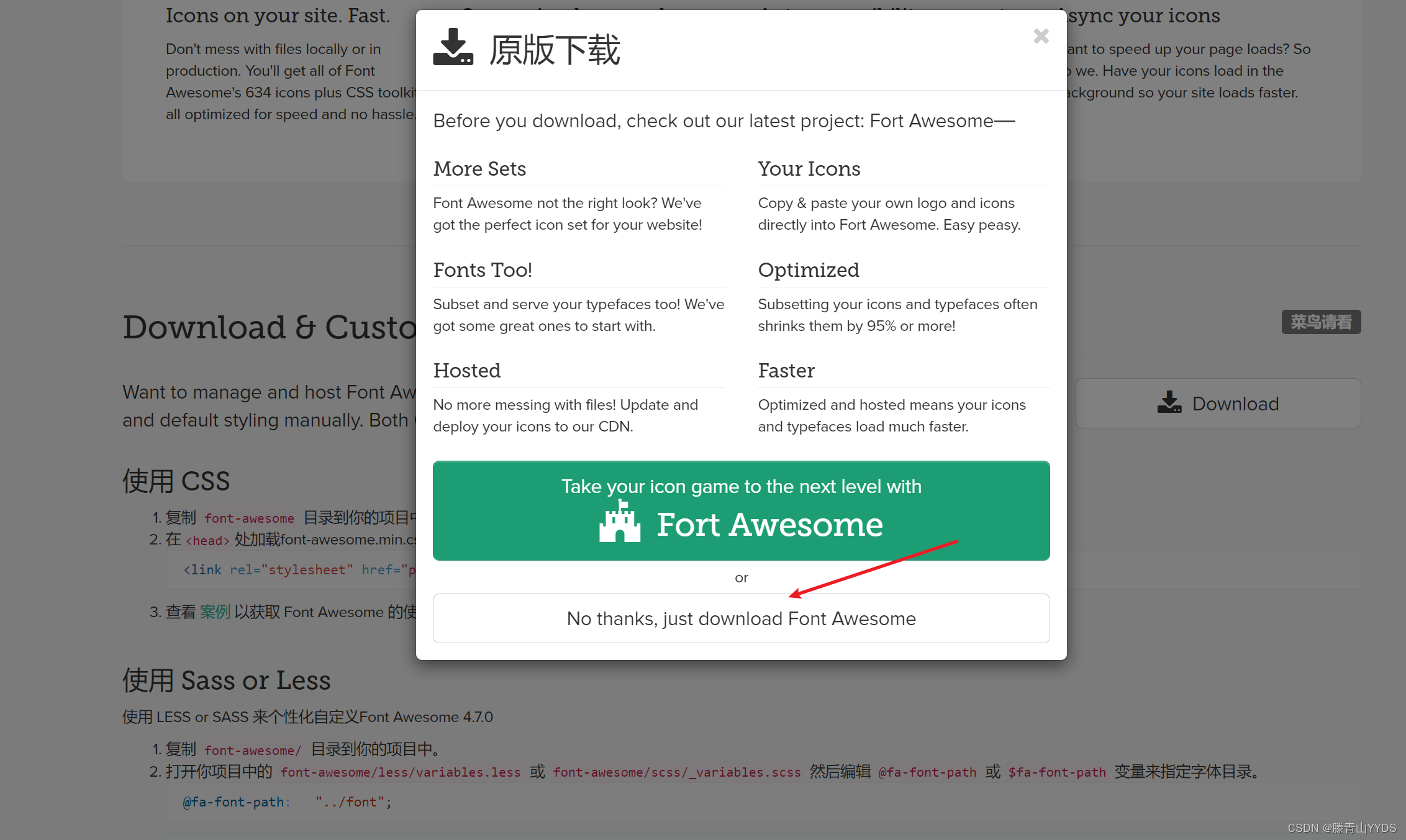Open the green Fort Awesome banner

[x=741, y=510]
